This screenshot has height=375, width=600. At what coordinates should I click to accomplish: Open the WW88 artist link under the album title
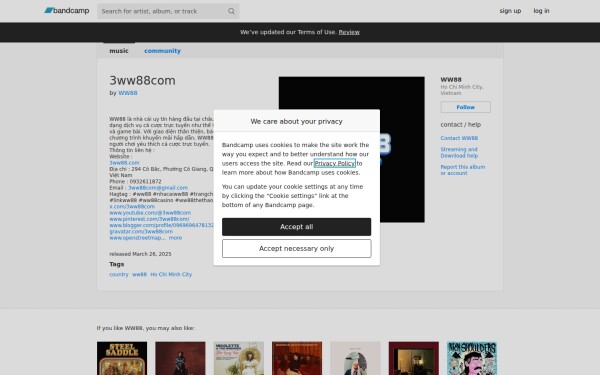[x=128, y=93]
